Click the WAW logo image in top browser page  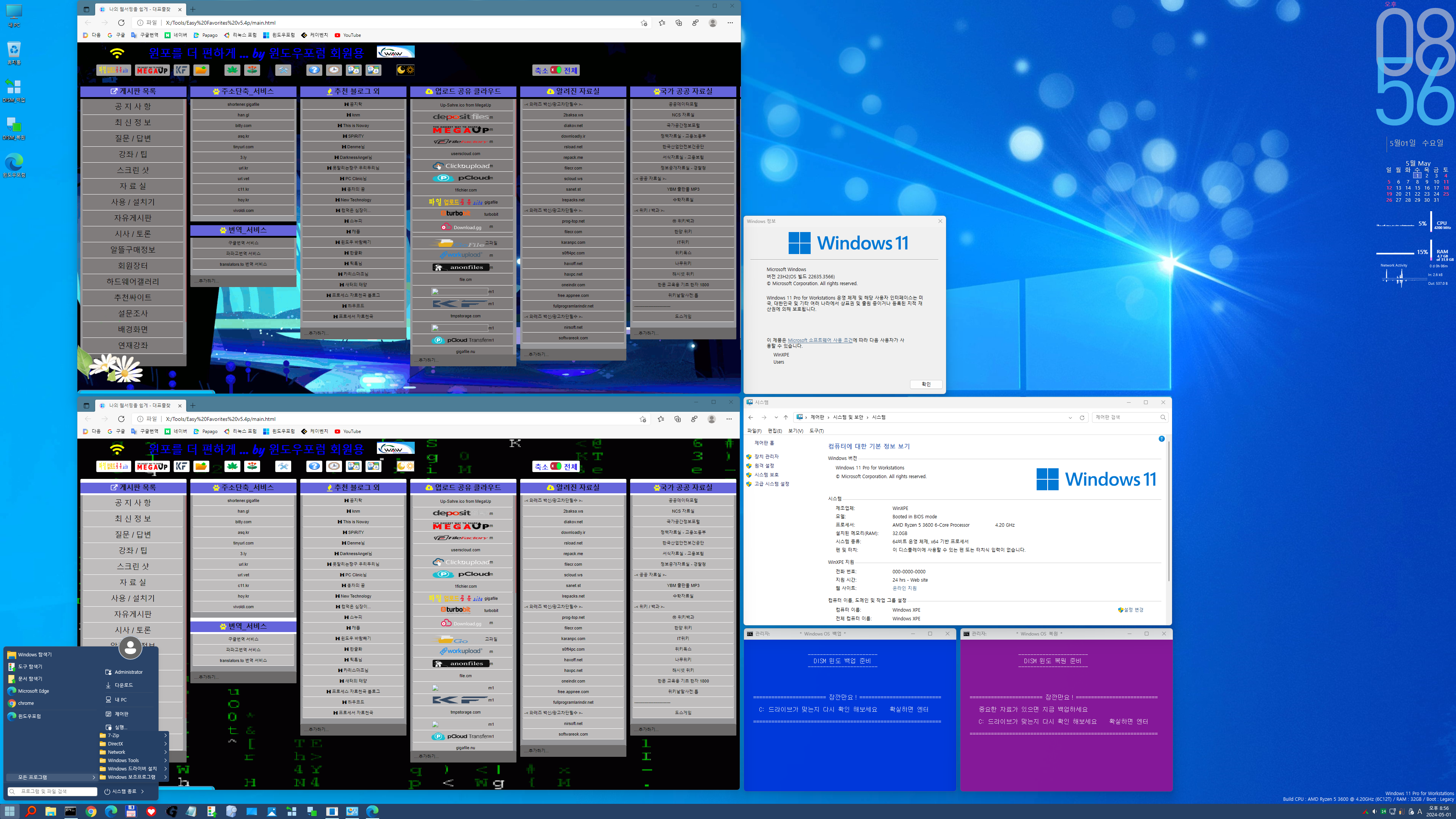pos(395,52)
